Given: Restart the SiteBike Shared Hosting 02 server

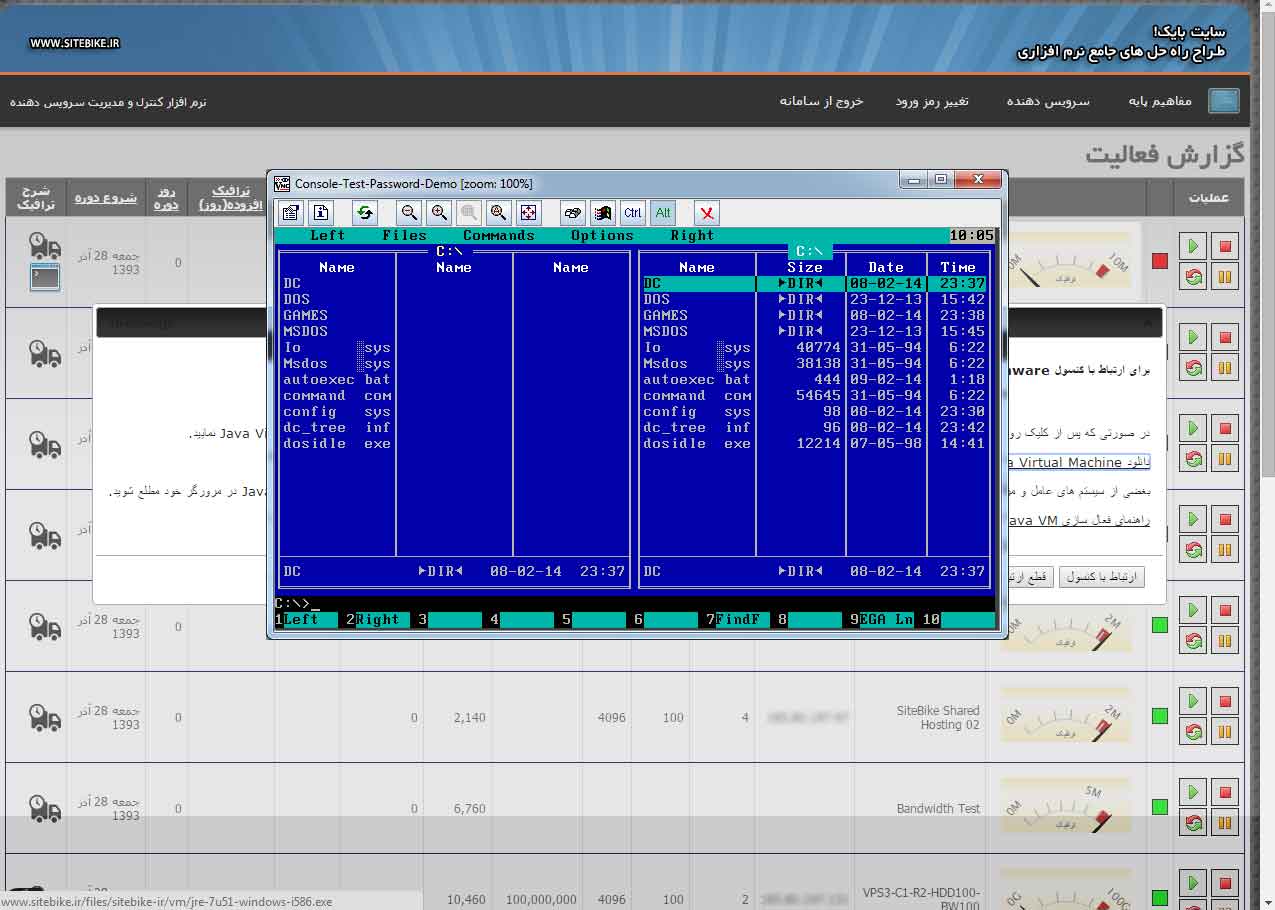Looking at the screenshot, I should click(x=1192, y=732).
